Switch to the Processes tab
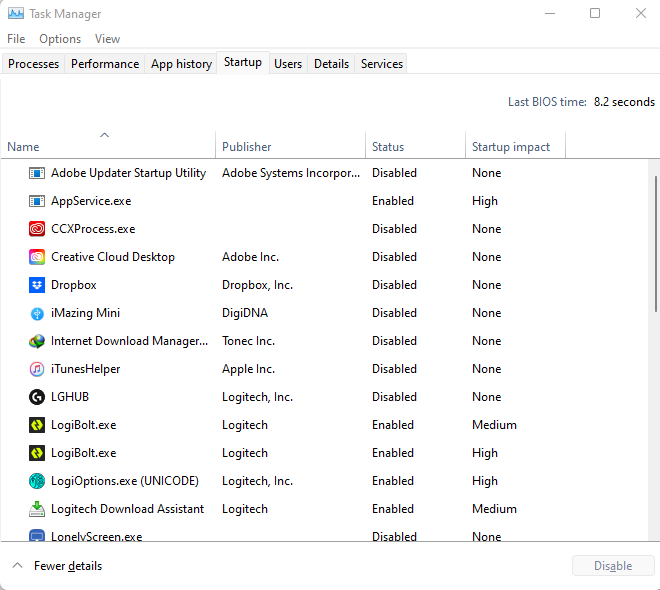The height and width of the screenshot is (590, 660). point(33,64)
